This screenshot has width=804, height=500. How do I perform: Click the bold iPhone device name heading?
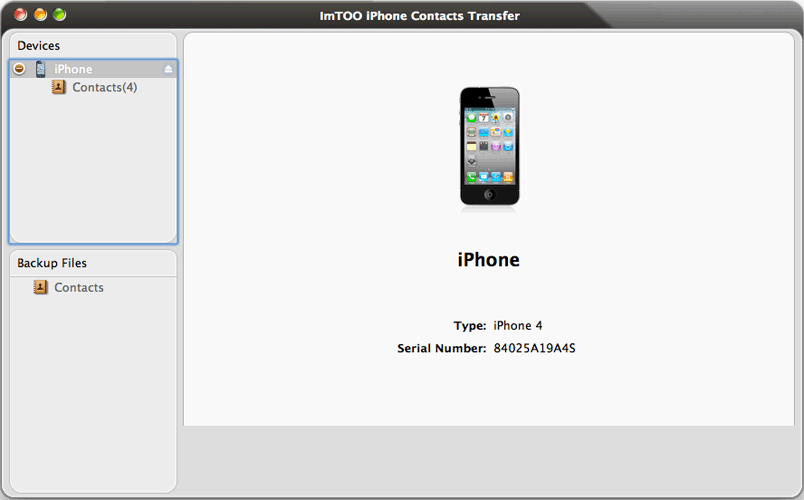coord(489,260)
